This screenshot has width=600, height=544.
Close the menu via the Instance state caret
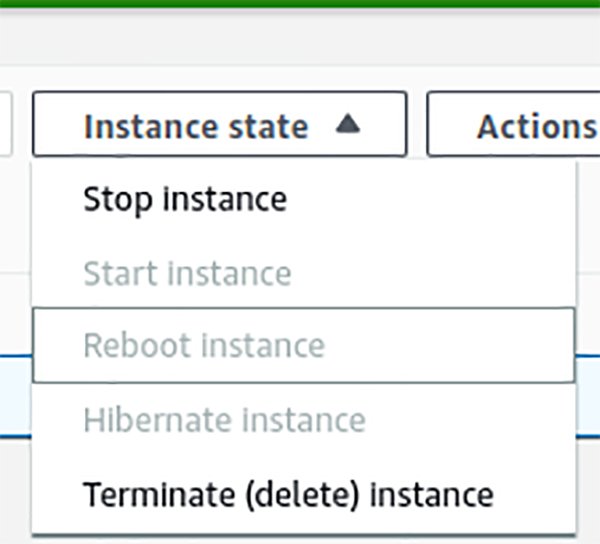[x=346, y=125]
